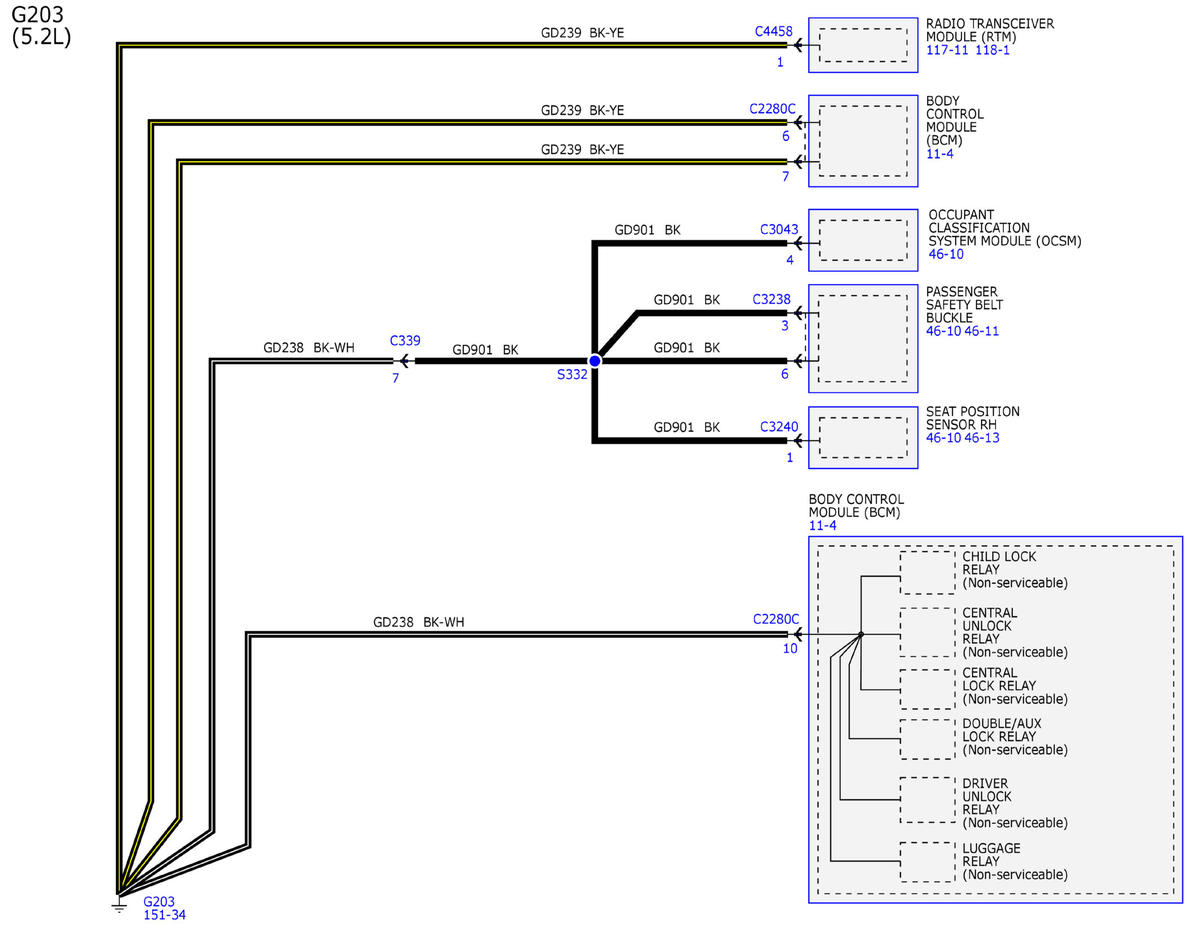
Task: Open the C339 inline connector link
Action: [x=405, y=340]
